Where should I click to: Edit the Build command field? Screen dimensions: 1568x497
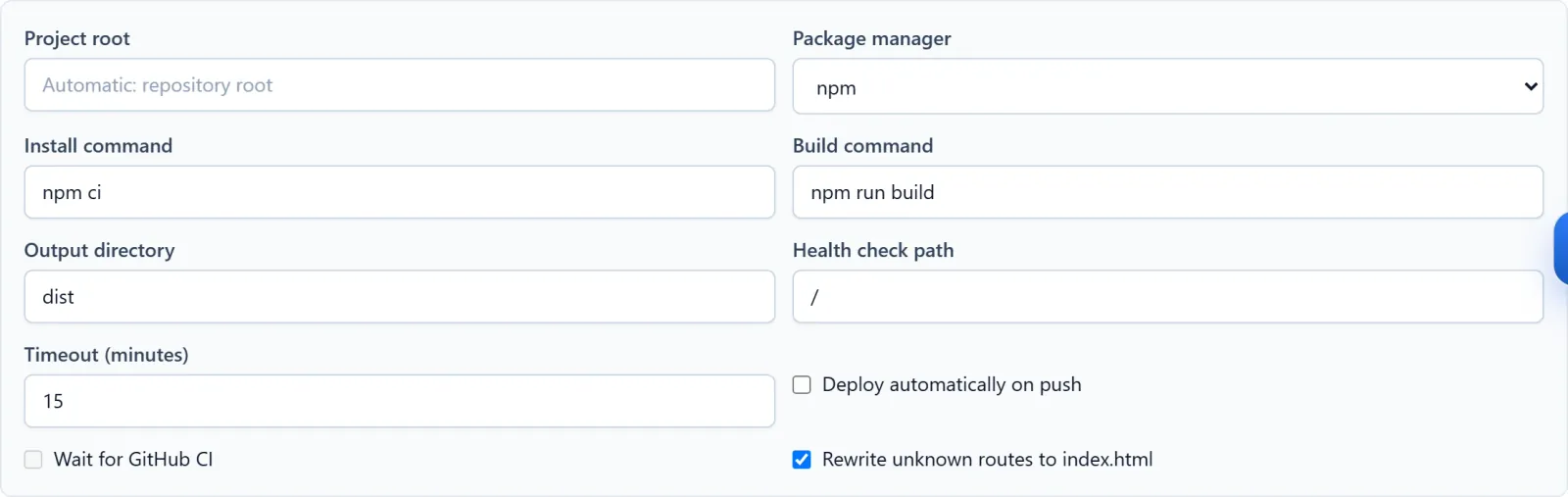(x=1168, y=192)
